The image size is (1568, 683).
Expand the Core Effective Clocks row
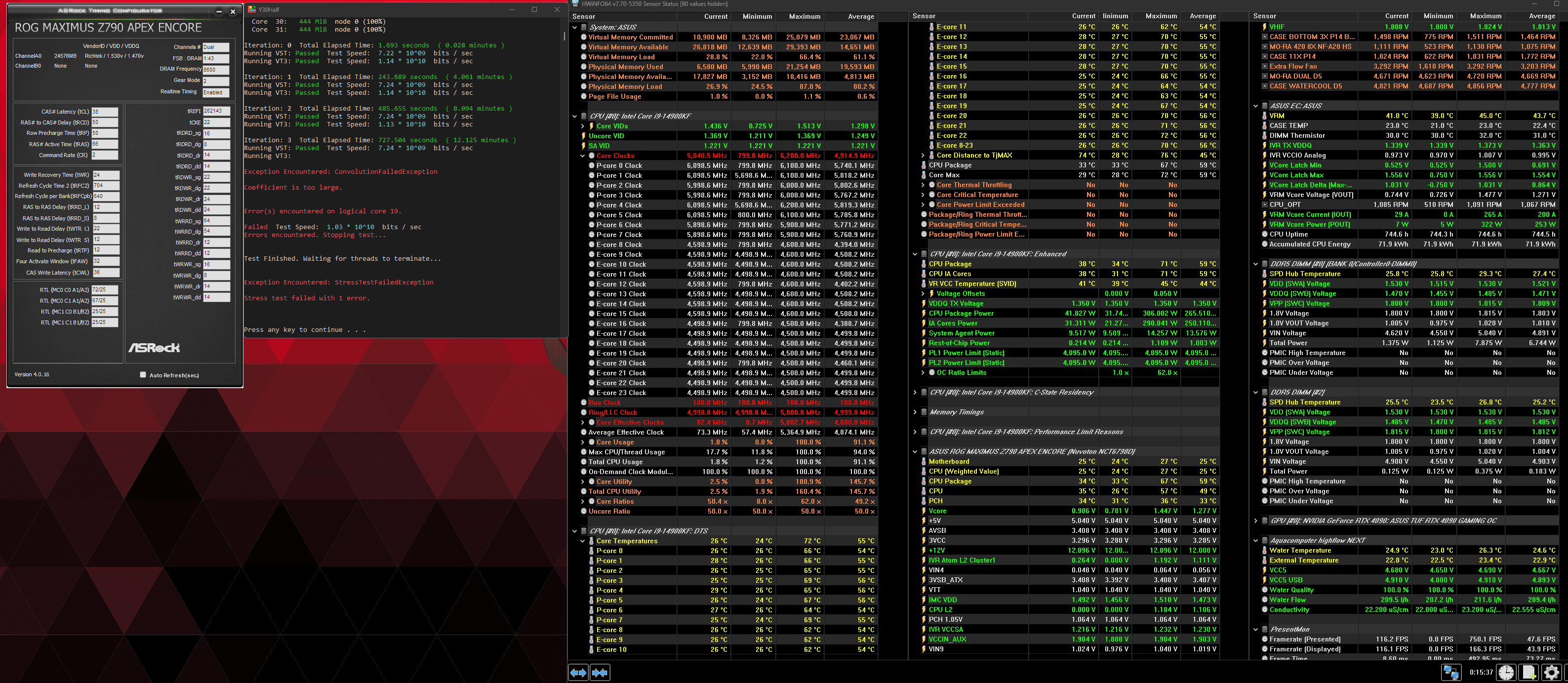[x=583, y=422]
